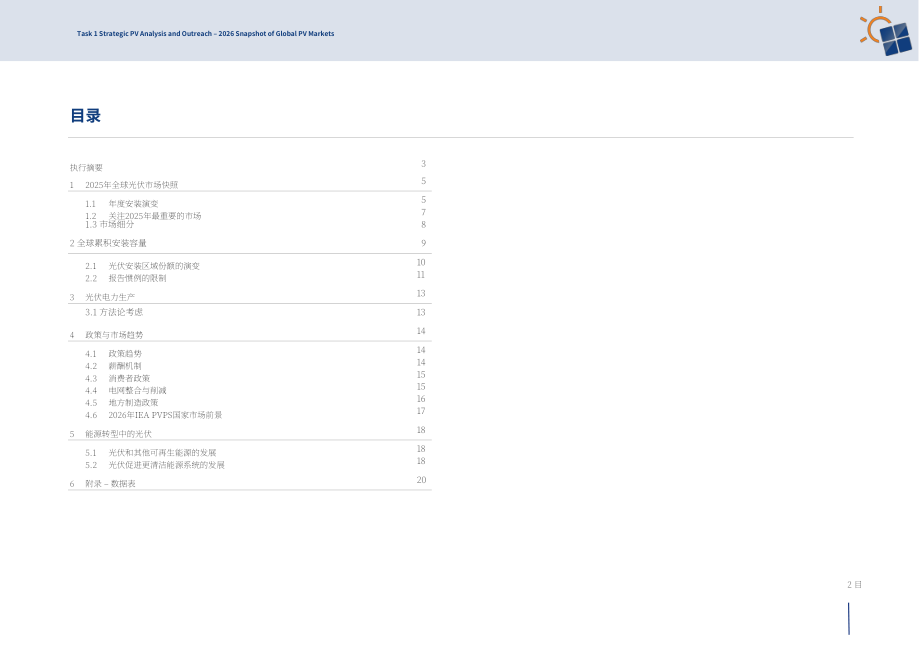920x651 pixels.
Task: Go to section '4.6 2026年IEA PVPS国家市场前景'
Action: pos(154,415)
